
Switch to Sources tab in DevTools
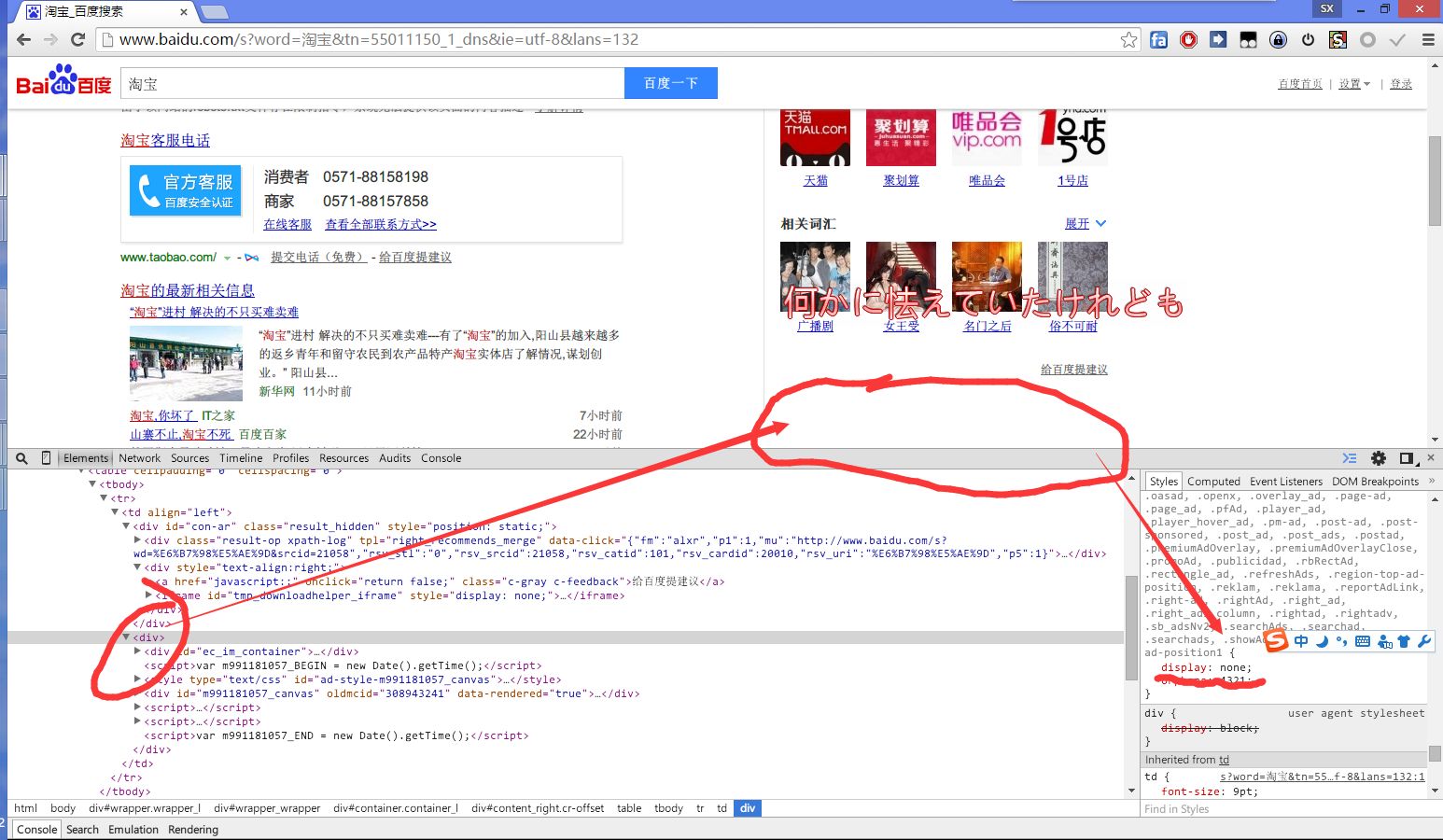190,458
